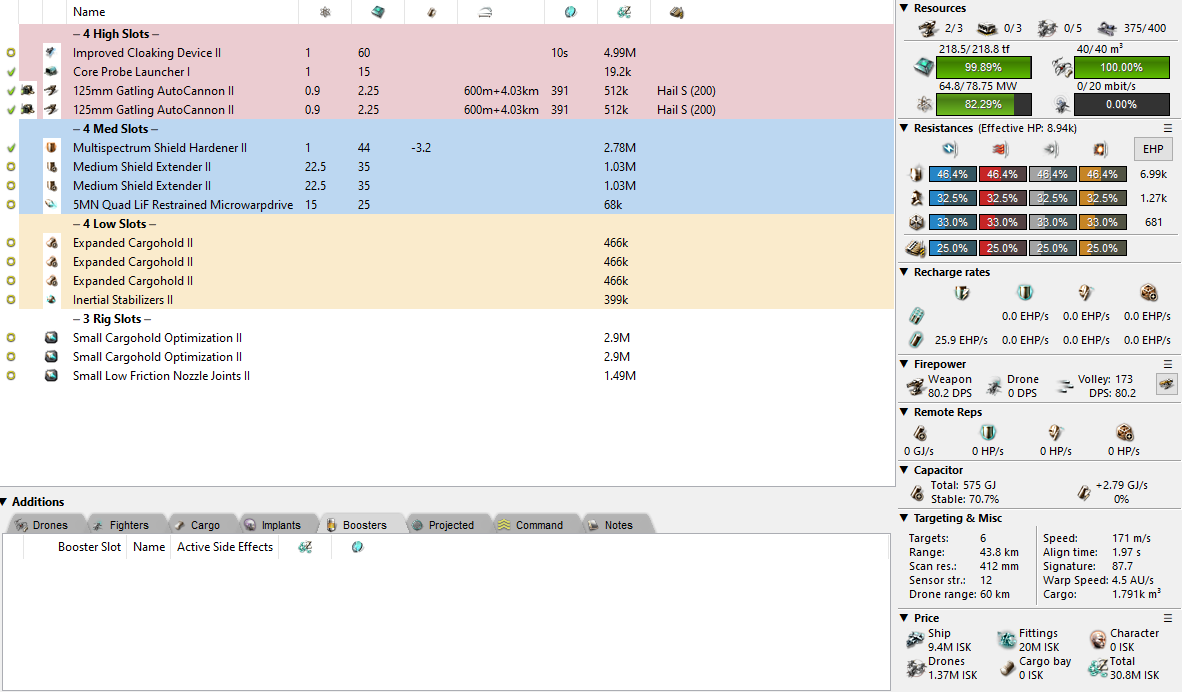Click the Multispectrum Shield Hardener II module icon
Screen dimensions: 1182x692
(x=51, y=148)
